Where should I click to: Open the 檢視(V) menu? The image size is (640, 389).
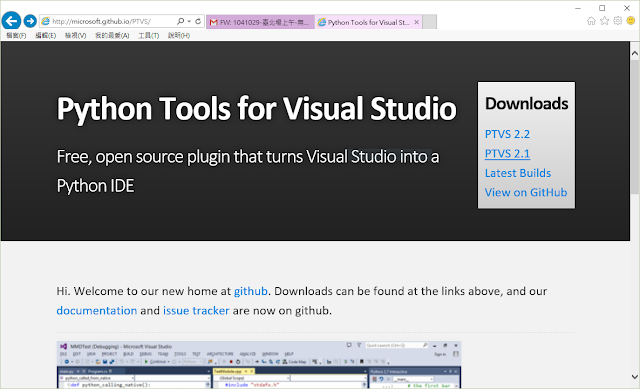pyautogui.click(x=75, y=36)
